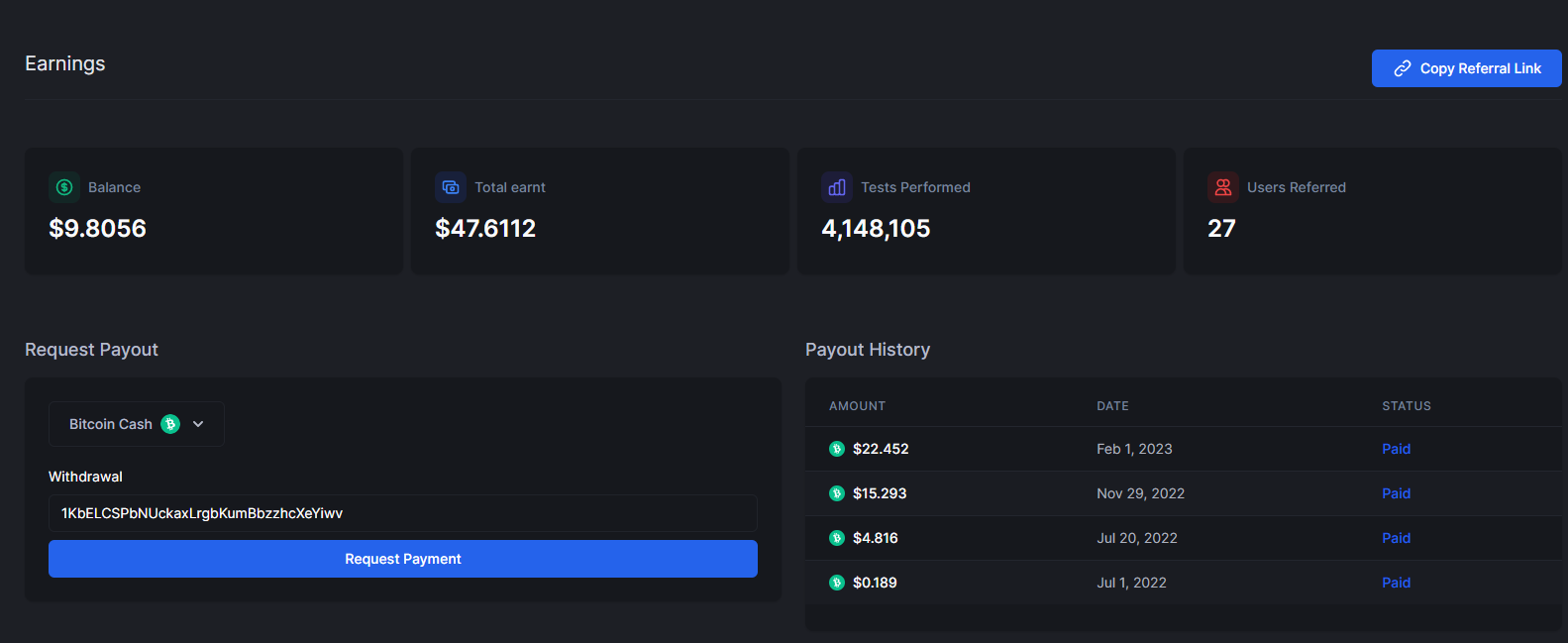The width and height of the screenshot is (1568, 643).
Task: Click the Bitcoin Cash icon beside $15.293
Action: coord(837,493)
